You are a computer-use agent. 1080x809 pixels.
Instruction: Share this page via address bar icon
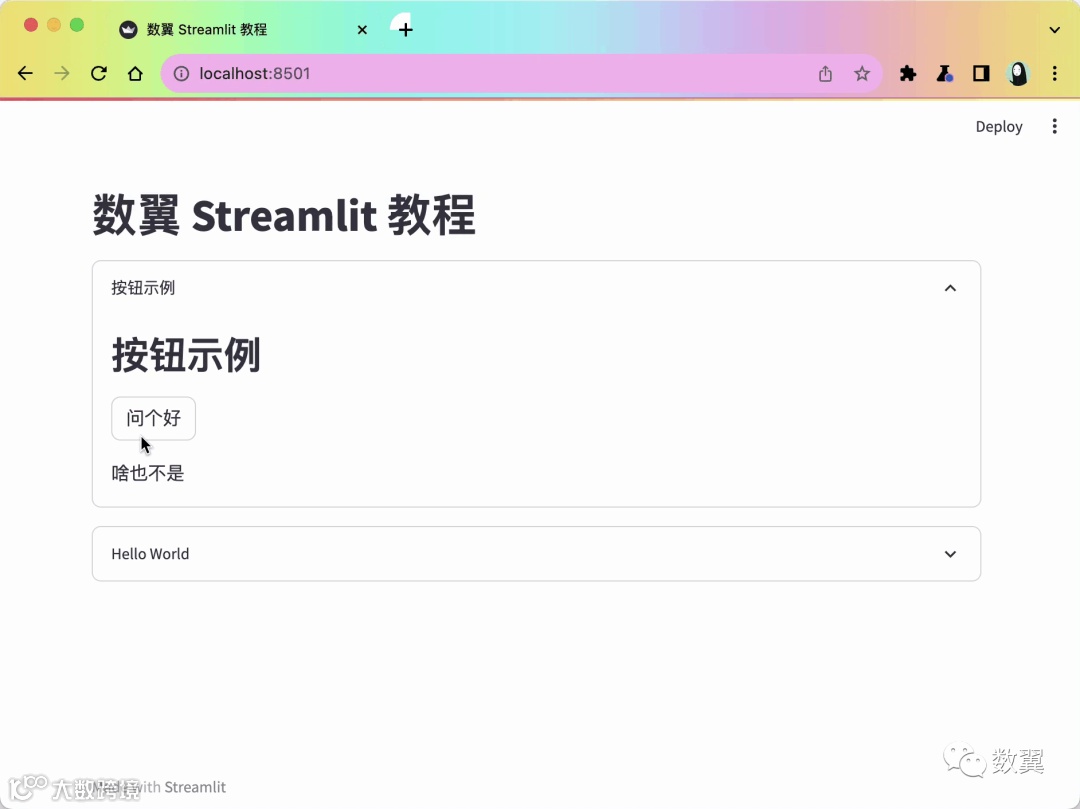pyautogui.click(x=825, y=74)
